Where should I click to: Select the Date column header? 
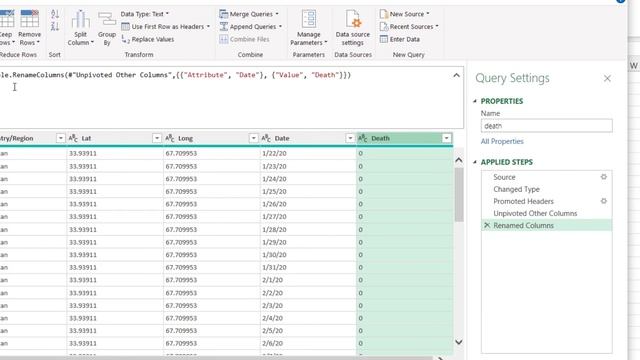click(308, 138)
